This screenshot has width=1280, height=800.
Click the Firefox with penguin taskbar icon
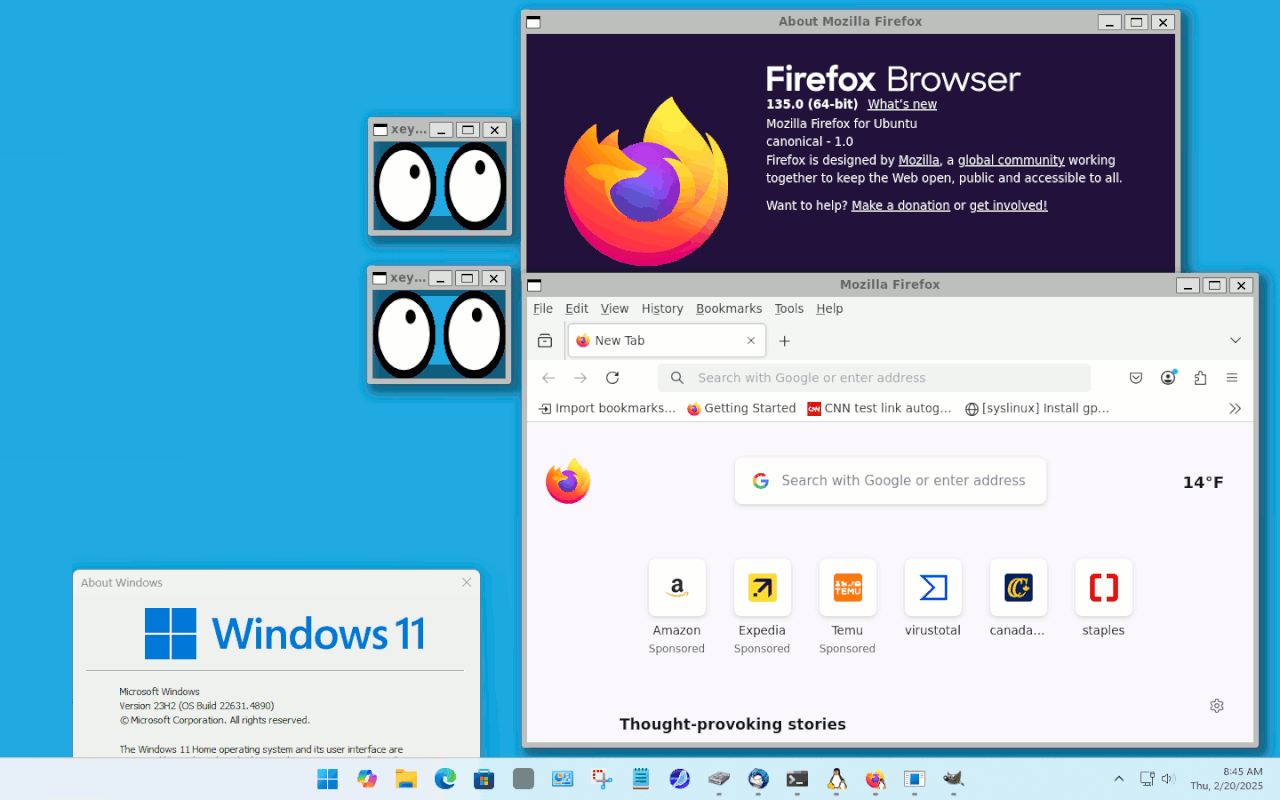tap(875, 778)
